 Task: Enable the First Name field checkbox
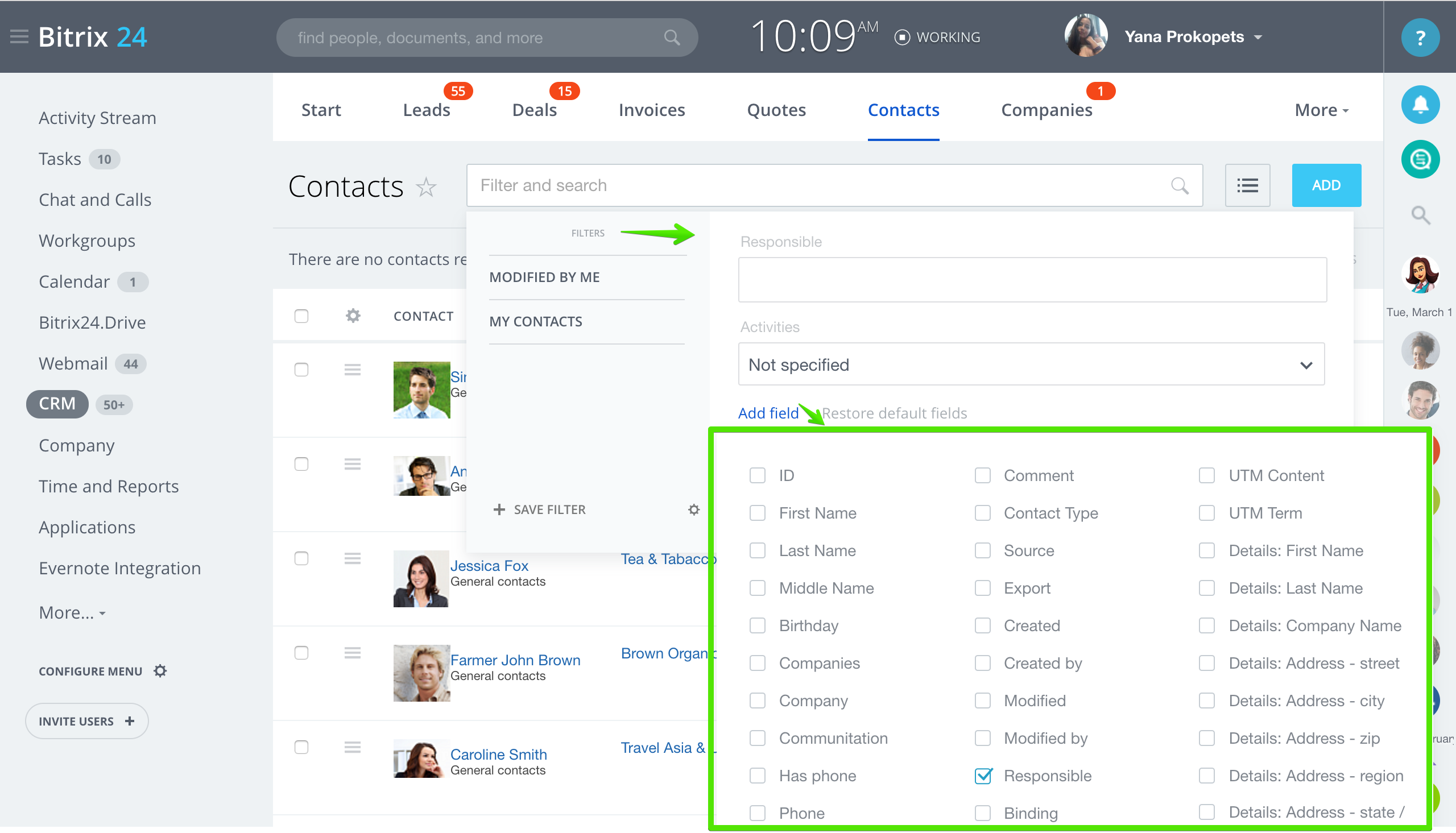(758, 512)
